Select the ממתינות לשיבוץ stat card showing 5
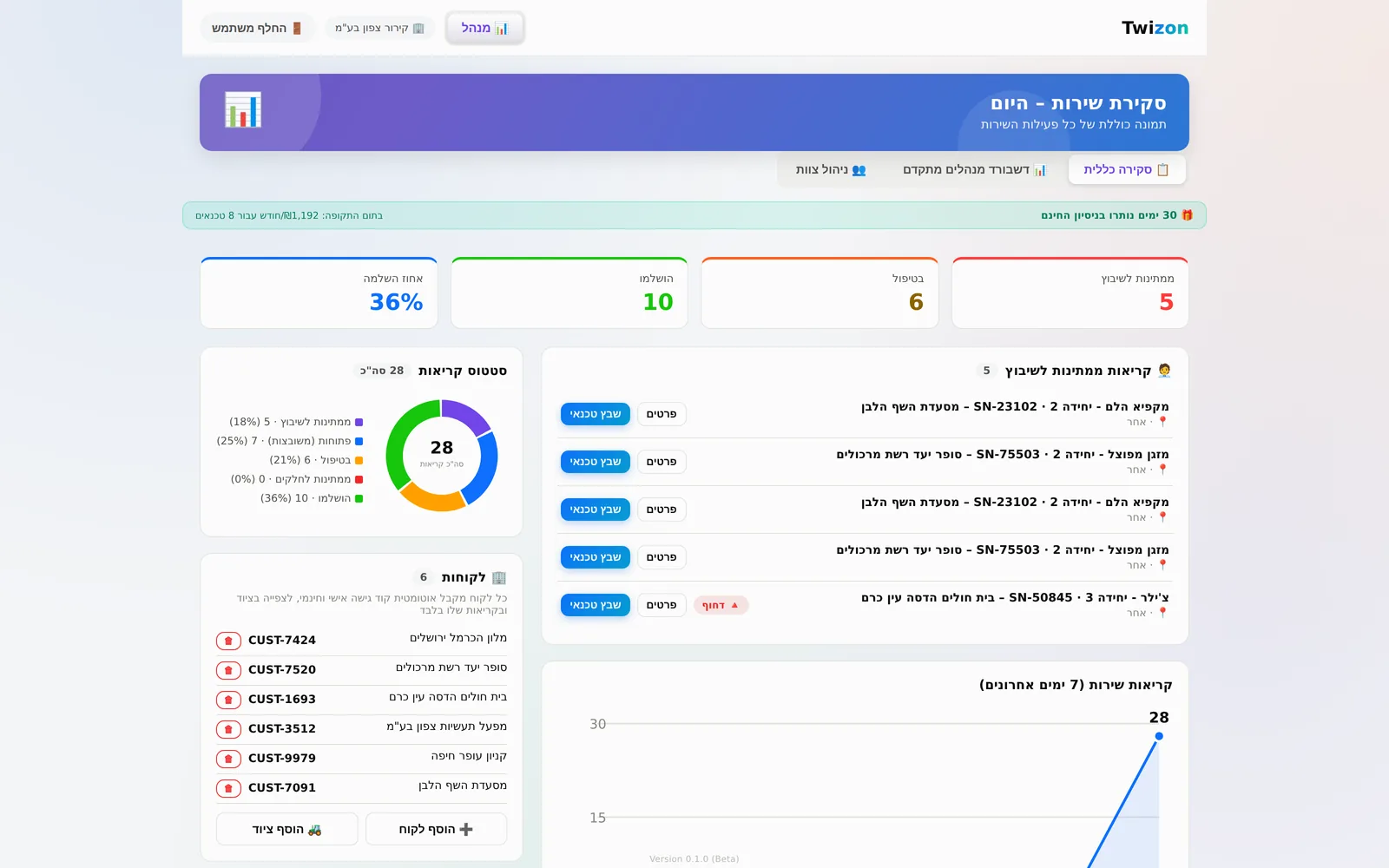 pyautogui.click(x=1070, y=293)
